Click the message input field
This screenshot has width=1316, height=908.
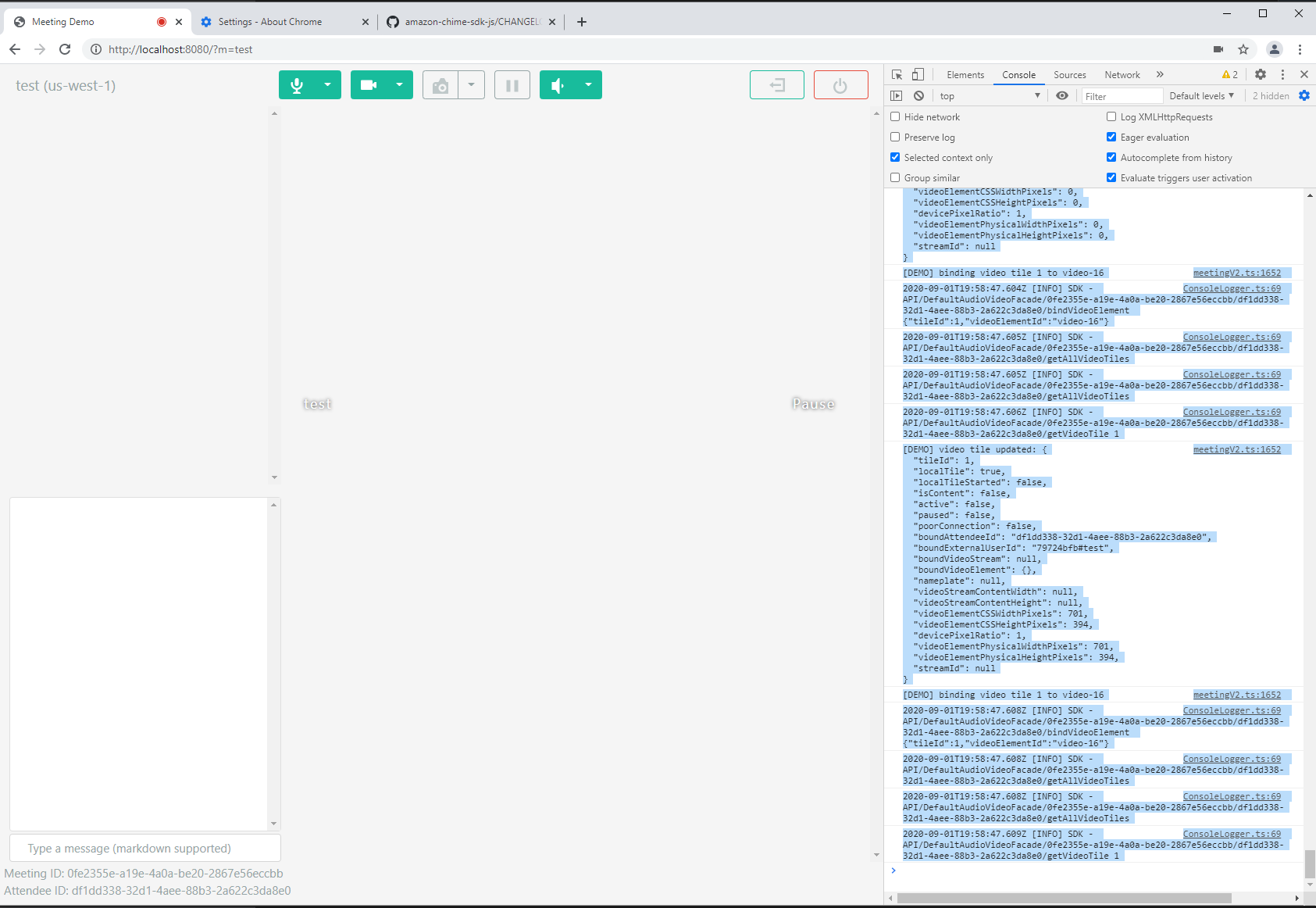pyautogui.click(x=144, y=848)
